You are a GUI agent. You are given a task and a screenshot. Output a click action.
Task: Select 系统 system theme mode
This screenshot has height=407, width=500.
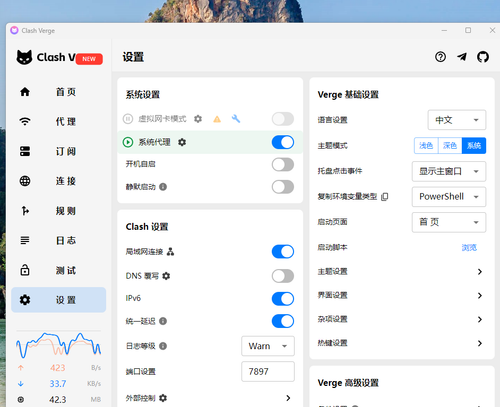pyautogui.click(x=474, y=146)
